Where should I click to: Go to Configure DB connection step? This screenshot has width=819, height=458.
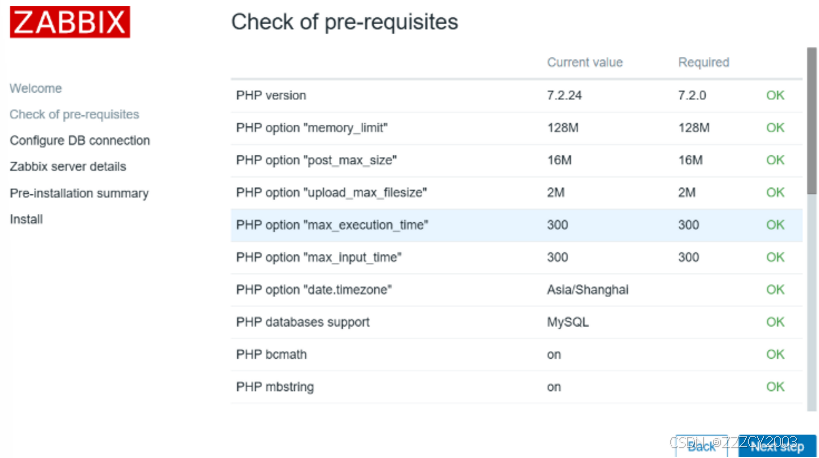[80, 141]
